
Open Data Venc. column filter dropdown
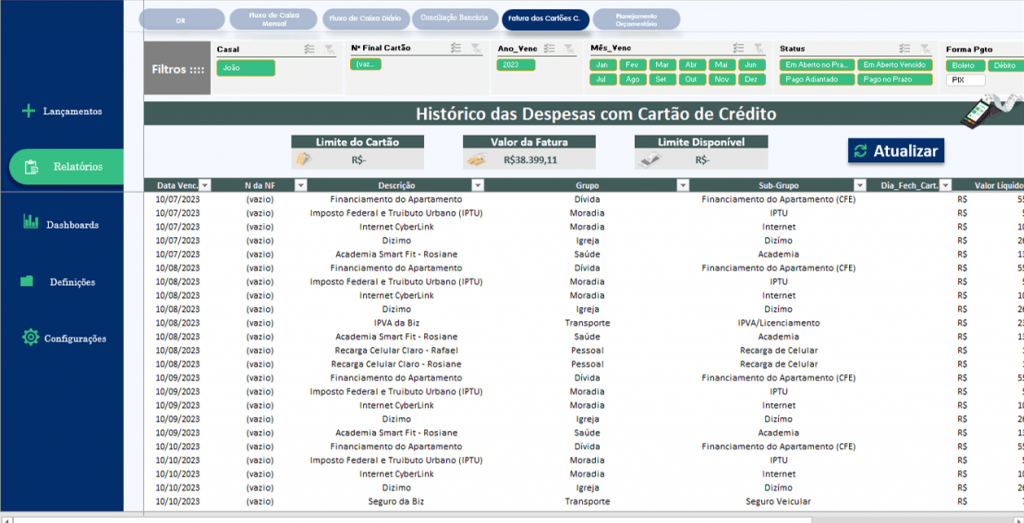204,185
